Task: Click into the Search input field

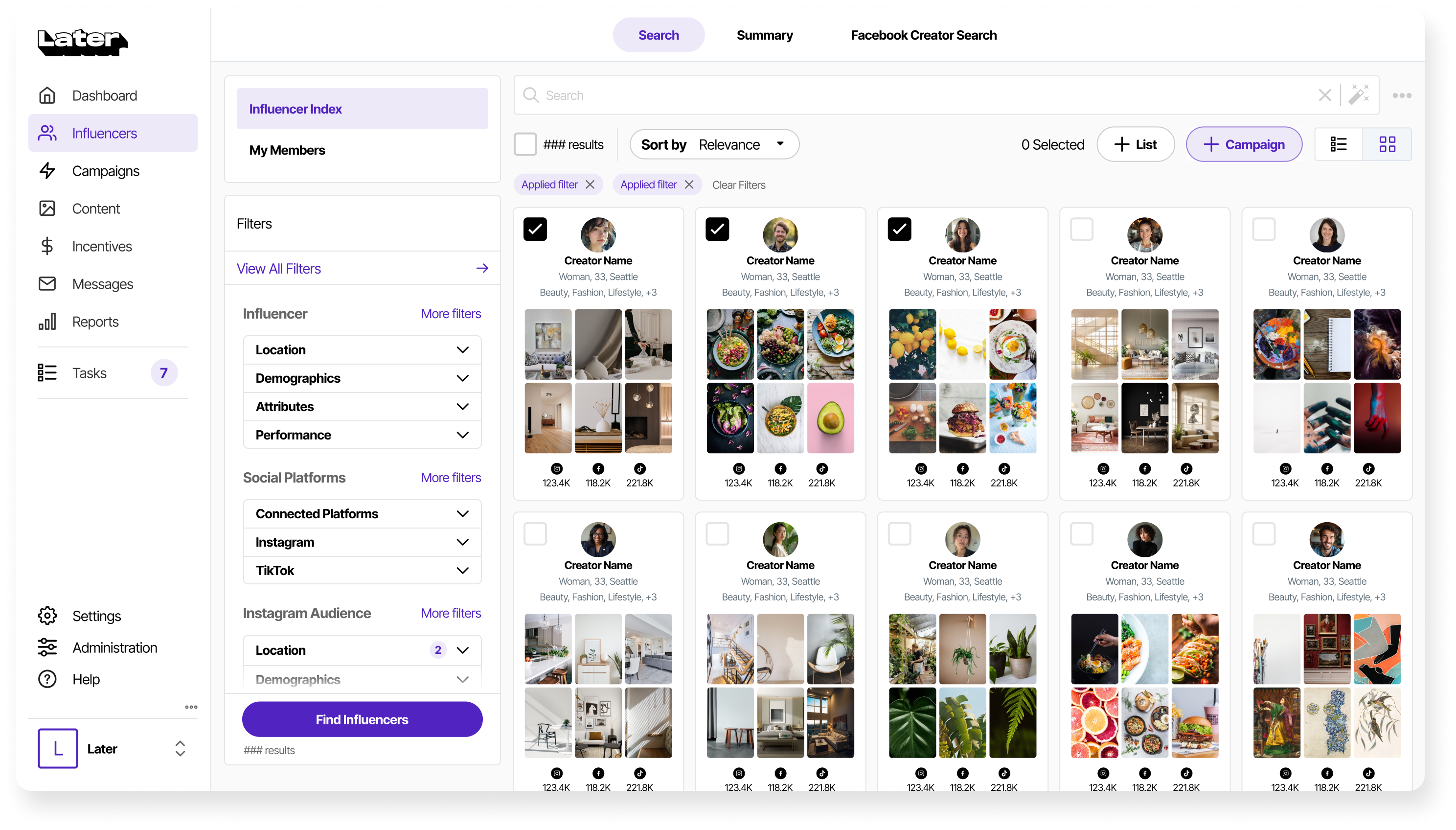Action: tap(912, 95)
